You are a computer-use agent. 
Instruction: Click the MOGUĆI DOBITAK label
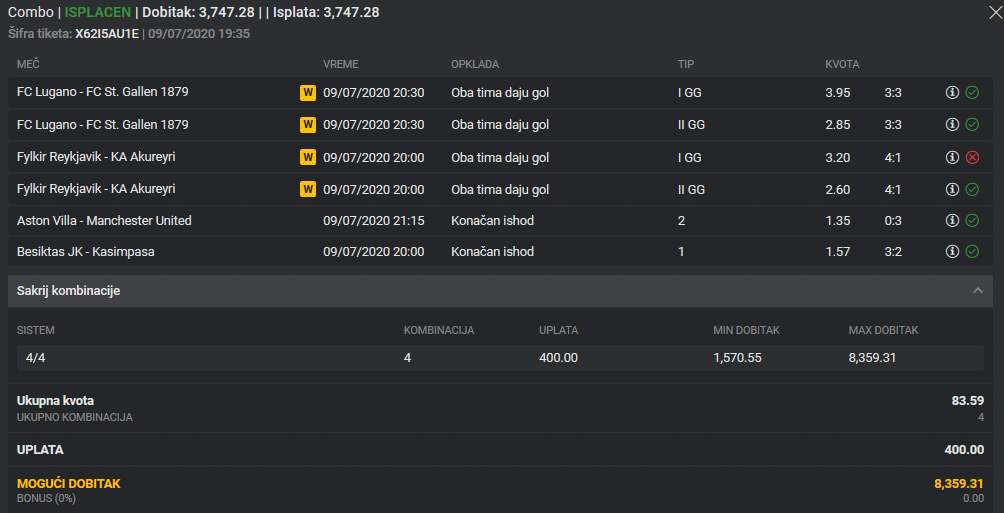coord(69,484)
